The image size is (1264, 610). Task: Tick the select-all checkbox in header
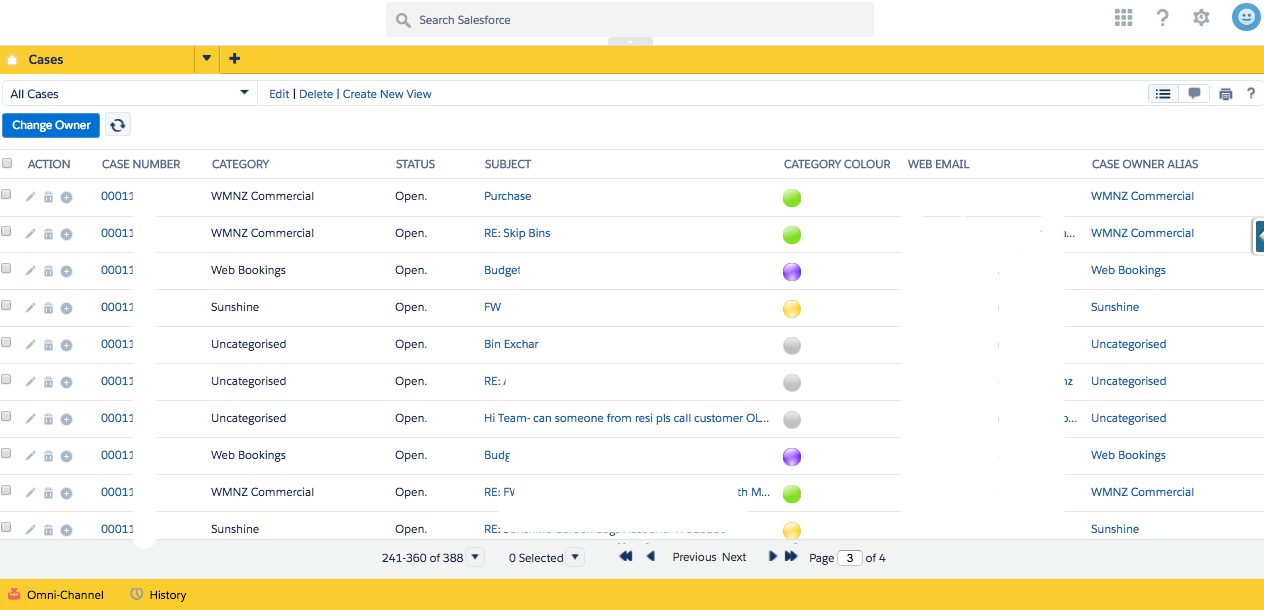(7, 163)
